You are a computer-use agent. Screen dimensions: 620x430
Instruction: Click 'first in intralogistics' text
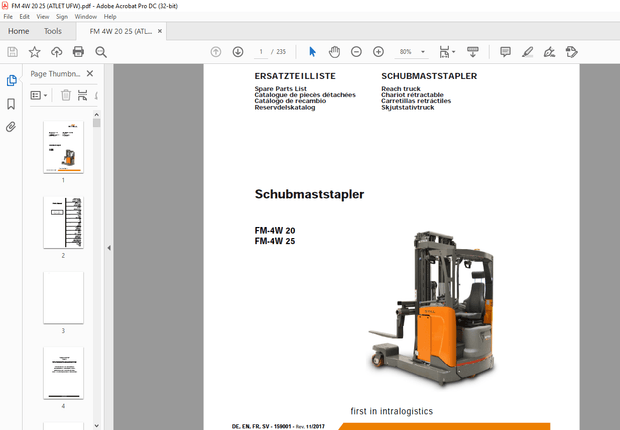tap(391, 411)
